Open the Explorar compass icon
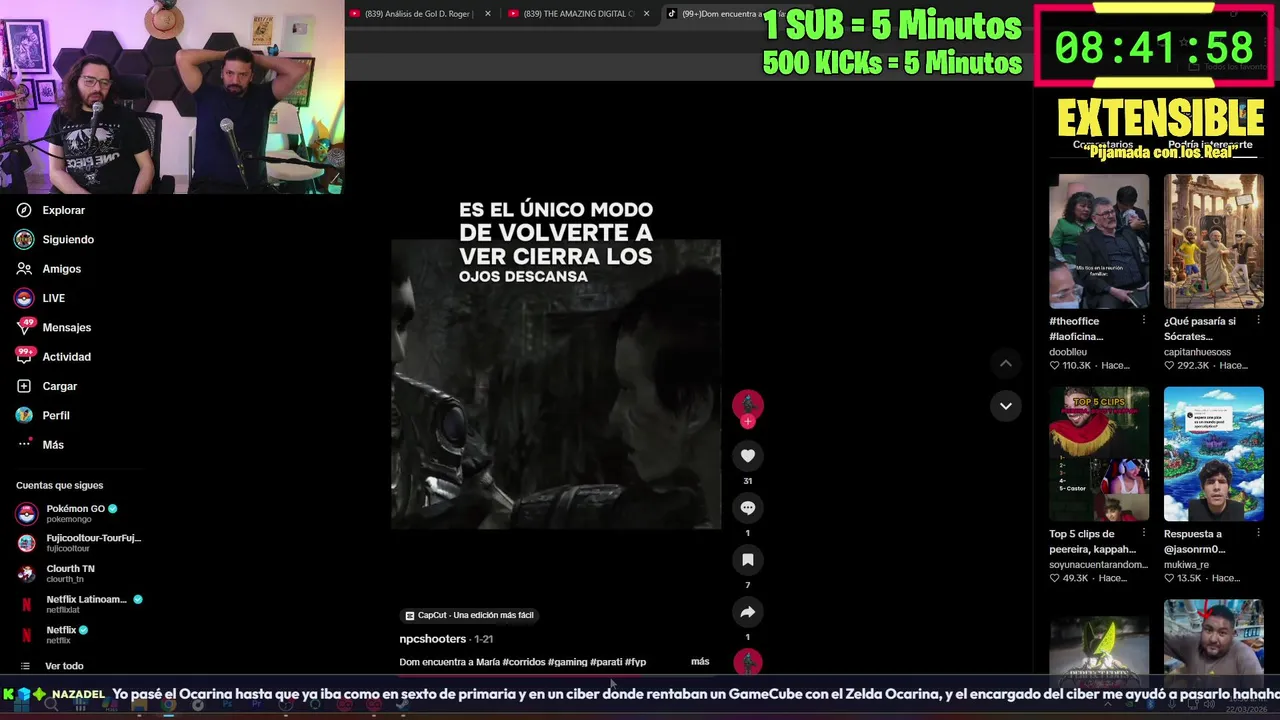 (x=24, y=210)
